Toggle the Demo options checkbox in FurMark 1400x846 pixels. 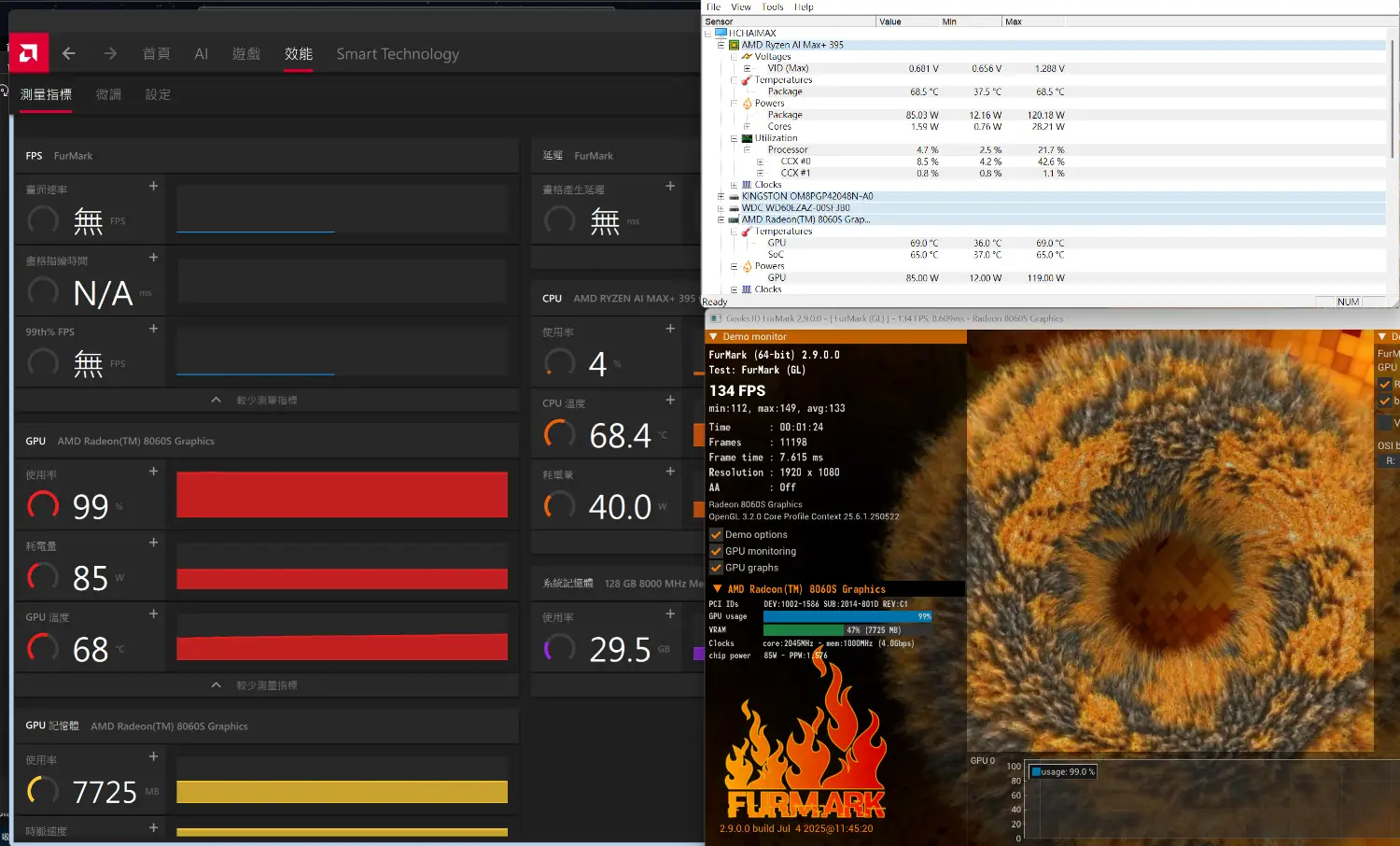[x=716, y=535]
